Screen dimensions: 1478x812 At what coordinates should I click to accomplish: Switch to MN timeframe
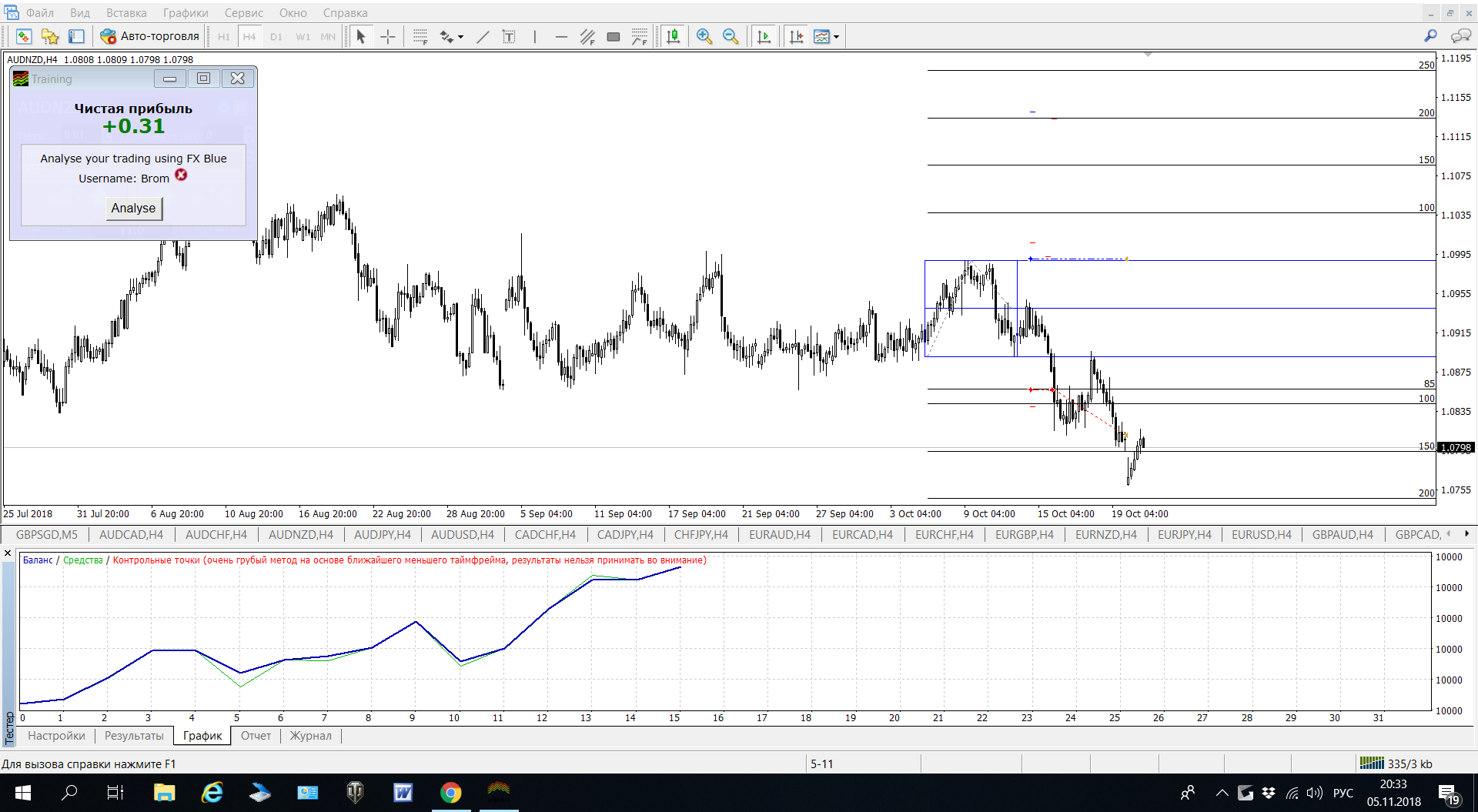coord(328,36)
